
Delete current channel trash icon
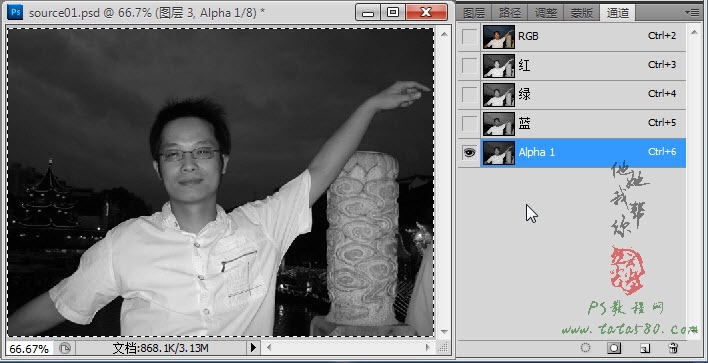coord(673,348)
